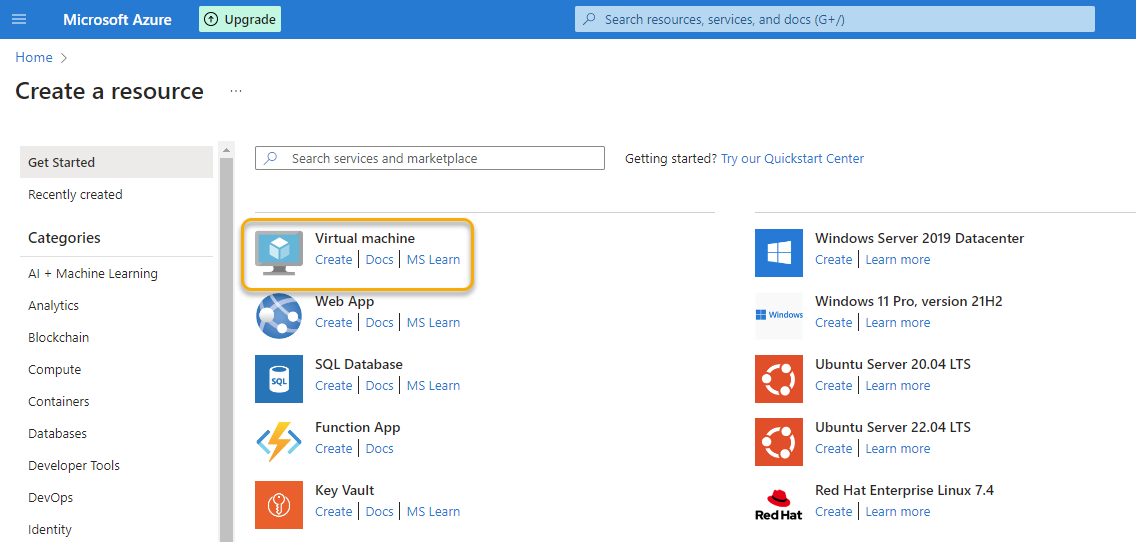Click the Upgrade button

pyautogui.click(x=240, y=20)
